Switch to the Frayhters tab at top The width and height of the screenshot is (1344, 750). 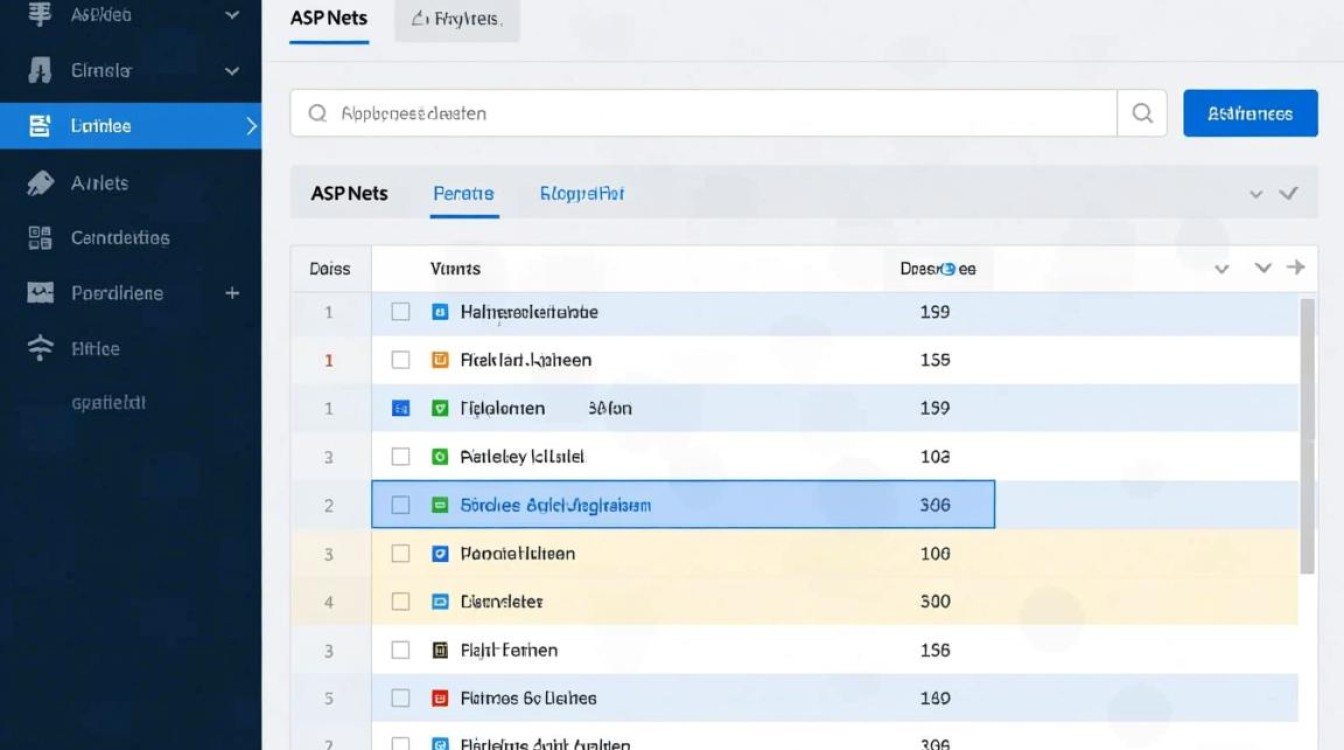[x=457, y=19]
